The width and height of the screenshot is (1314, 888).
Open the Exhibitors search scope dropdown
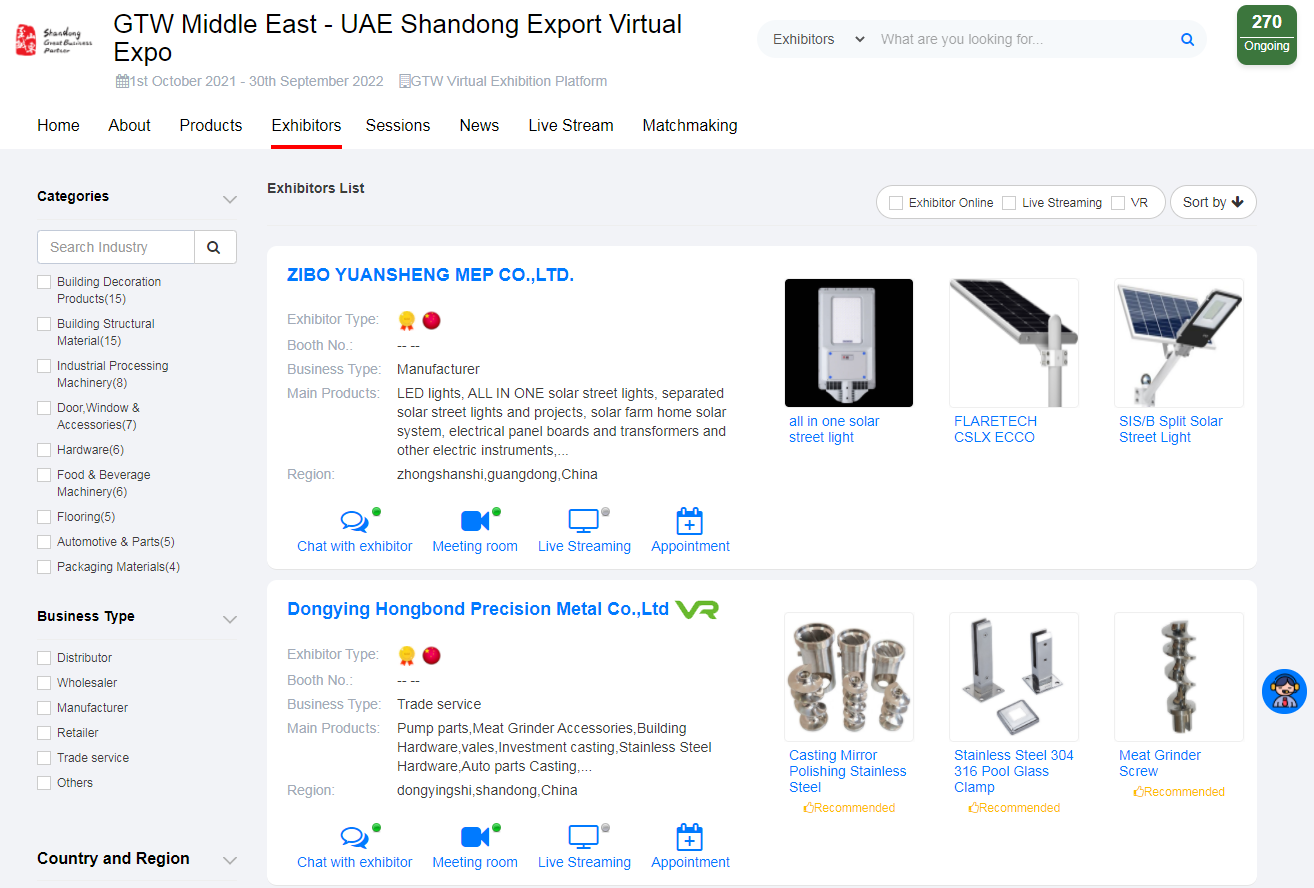tap(819, 40)
